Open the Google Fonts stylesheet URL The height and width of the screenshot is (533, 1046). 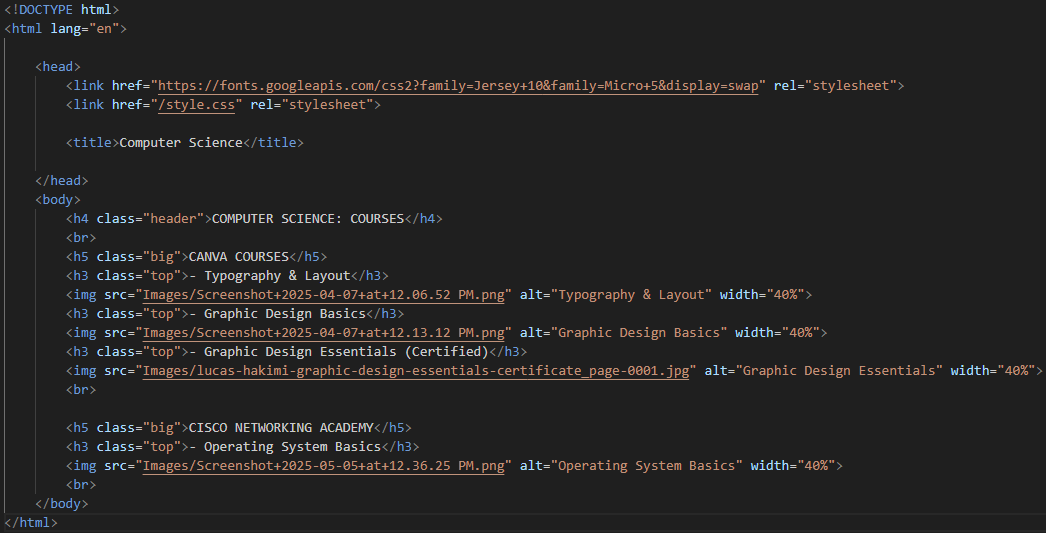coord(460,86)
